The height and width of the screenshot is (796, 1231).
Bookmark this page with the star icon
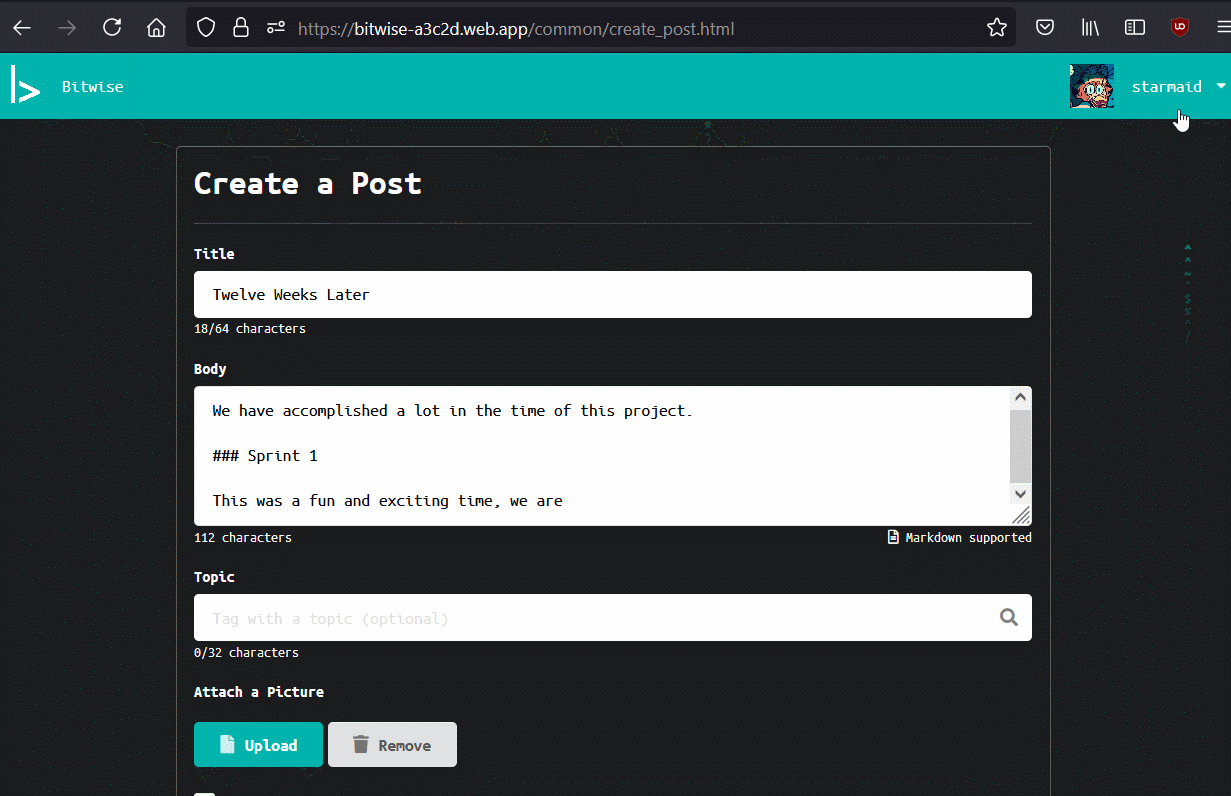[996, 28]
